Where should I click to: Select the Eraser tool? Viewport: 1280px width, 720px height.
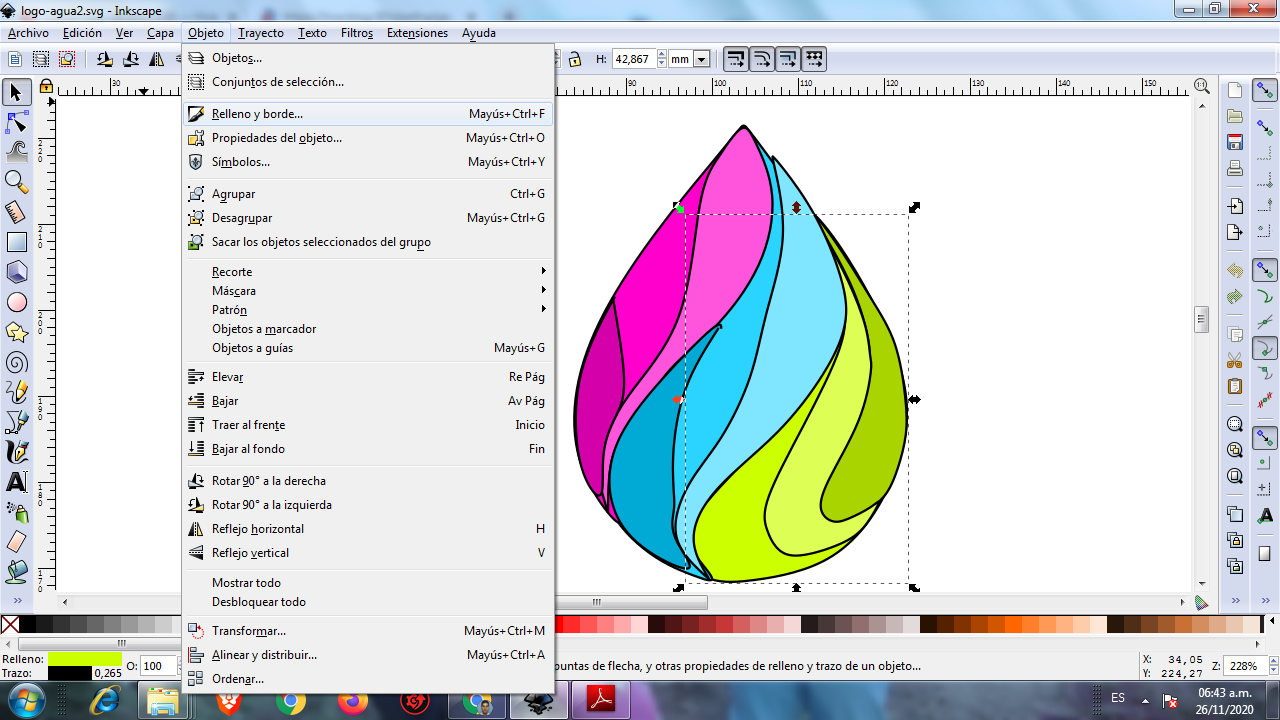(16, 541)
